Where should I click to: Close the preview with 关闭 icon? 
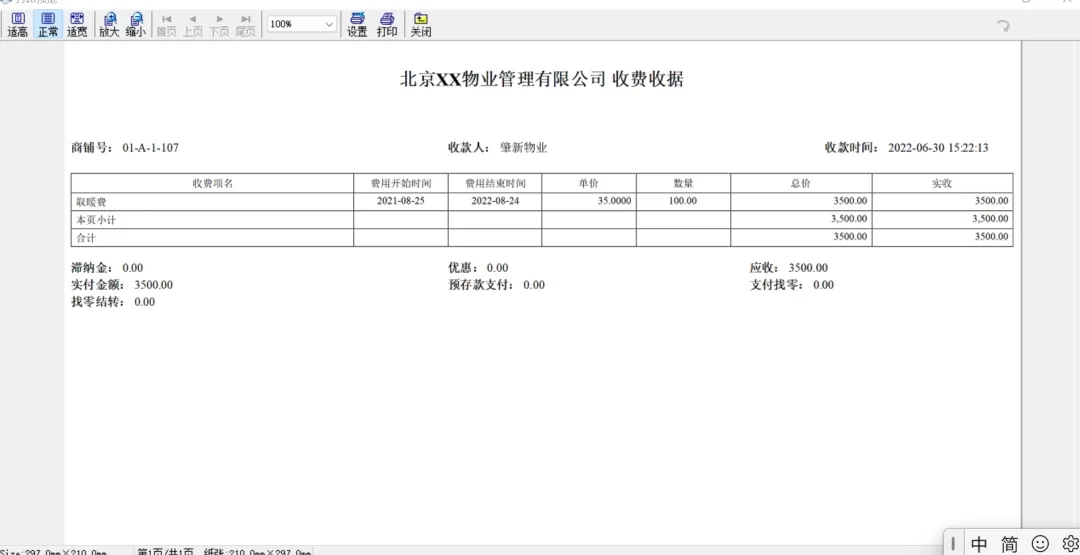(421, 25)
